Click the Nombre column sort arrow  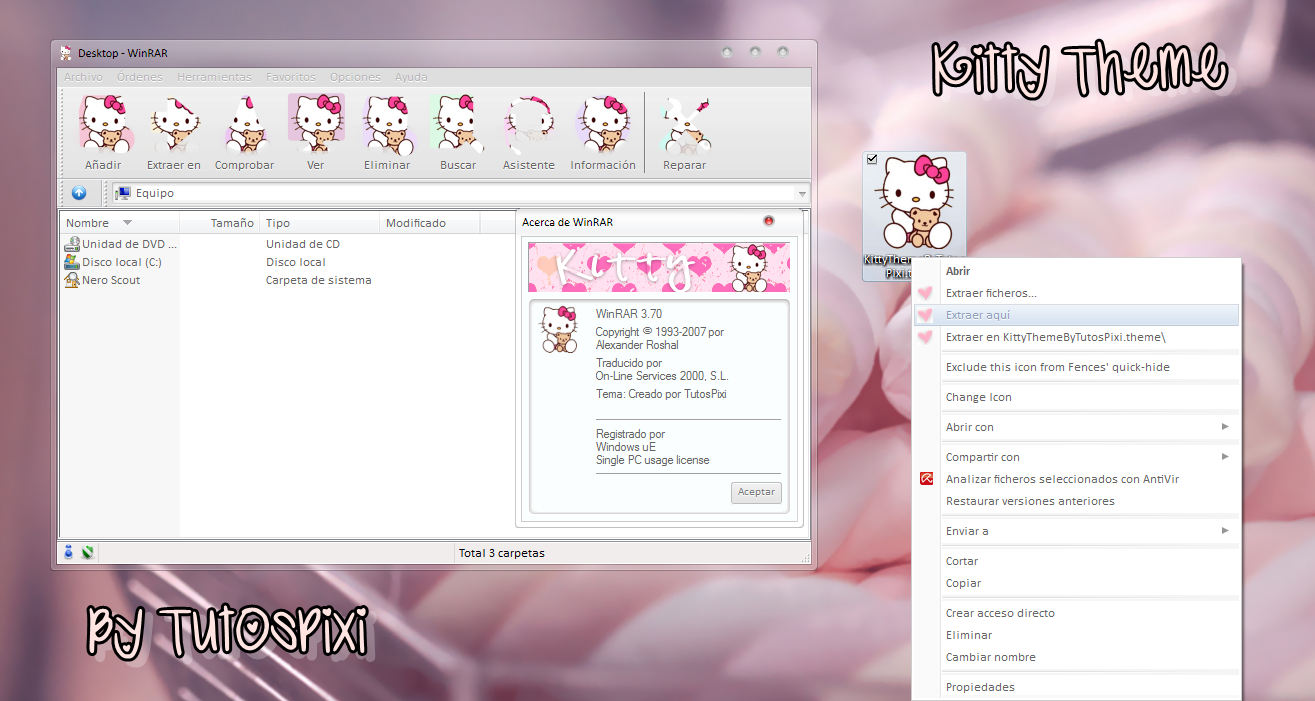pos(127,223)
